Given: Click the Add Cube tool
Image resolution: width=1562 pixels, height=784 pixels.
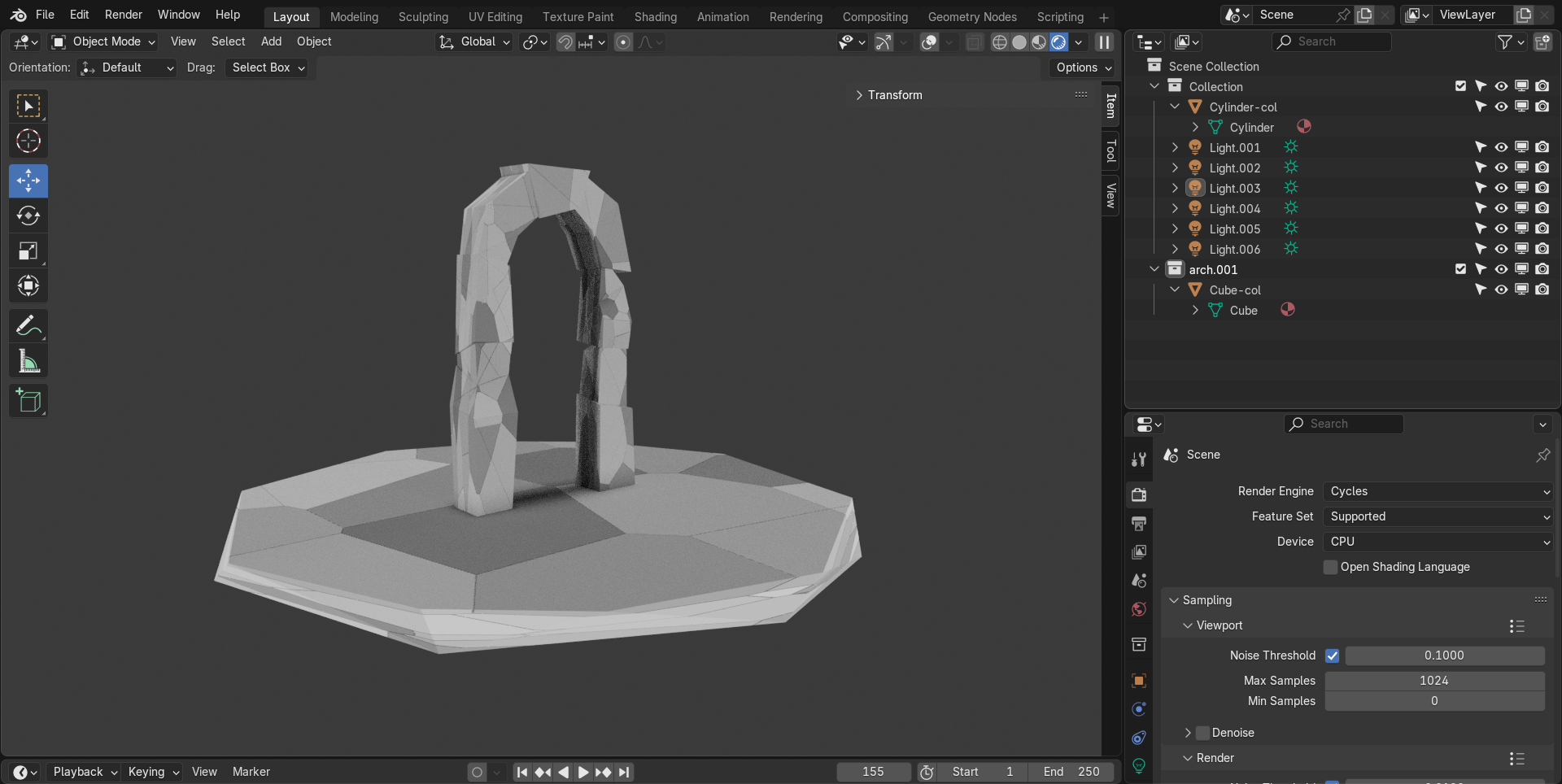Looking at the screenshot, I should click(x=28, y=401).
